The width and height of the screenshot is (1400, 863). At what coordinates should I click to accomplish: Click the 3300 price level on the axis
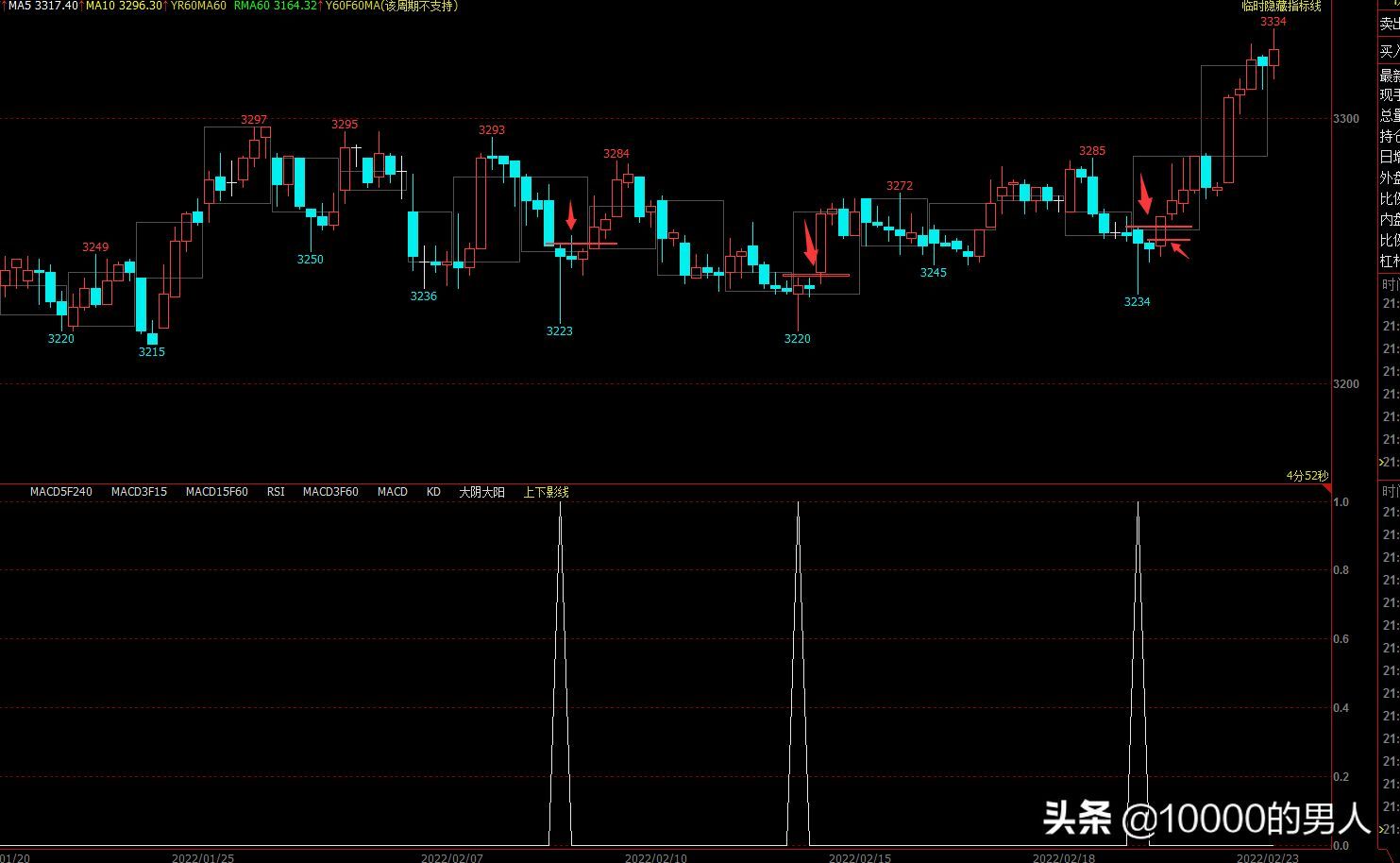click(1346, 119)
